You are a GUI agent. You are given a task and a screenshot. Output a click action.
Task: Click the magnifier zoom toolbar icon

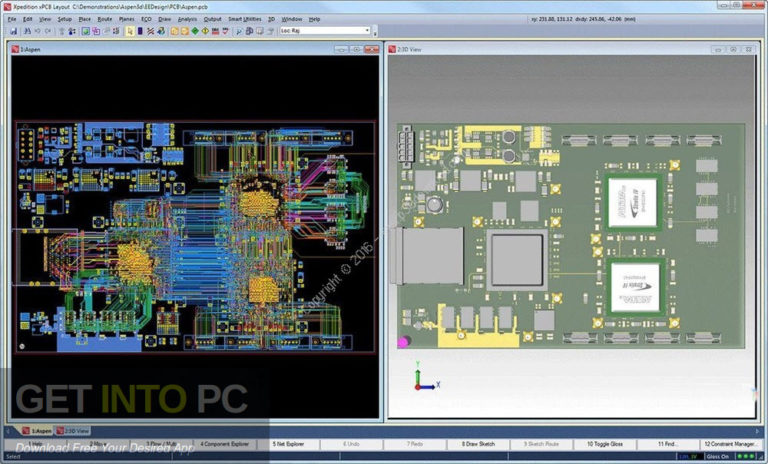click(x=239, y=31)
